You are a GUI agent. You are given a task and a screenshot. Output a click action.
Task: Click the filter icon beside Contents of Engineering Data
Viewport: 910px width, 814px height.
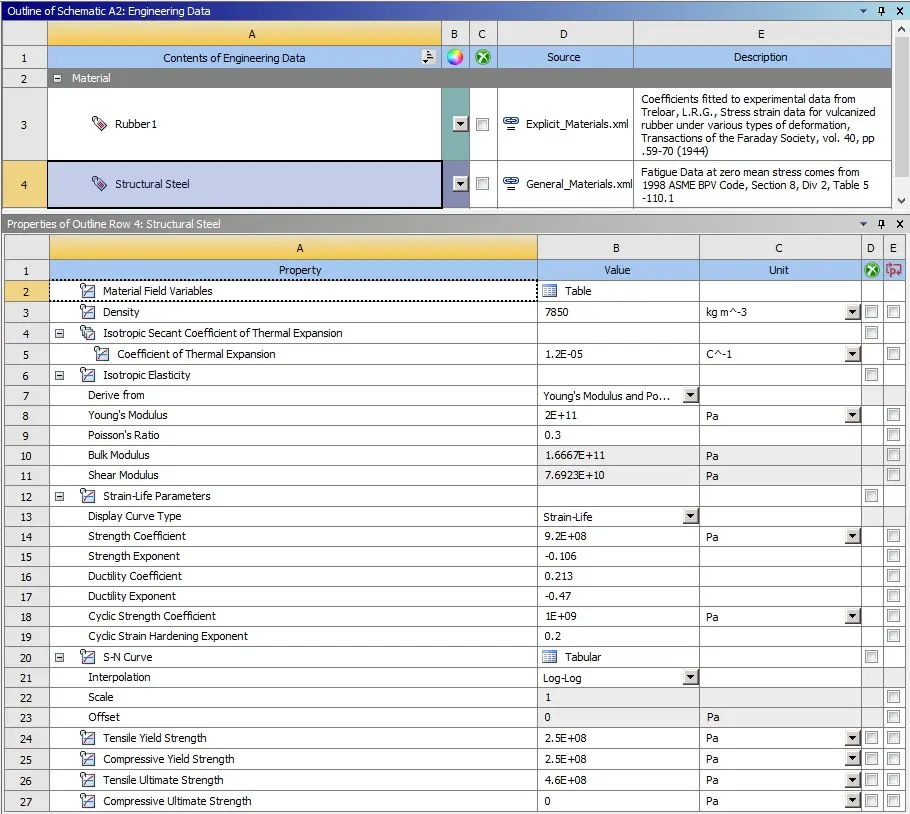pos(428,57)
